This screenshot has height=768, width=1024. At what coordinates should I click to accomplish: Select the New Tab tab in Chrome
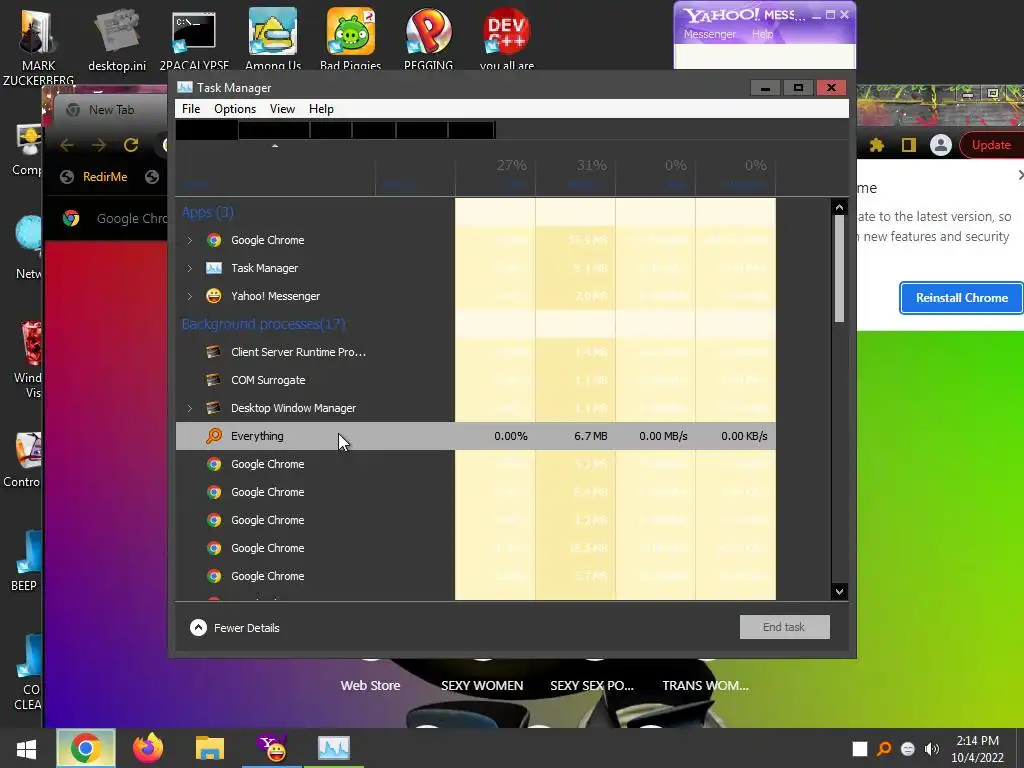pos(111,110)
